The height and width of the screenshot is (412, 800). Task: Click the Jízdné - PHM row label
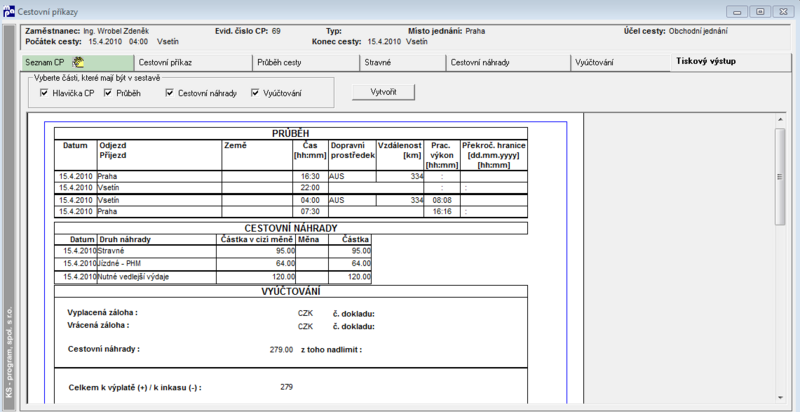tap(119, 264)
